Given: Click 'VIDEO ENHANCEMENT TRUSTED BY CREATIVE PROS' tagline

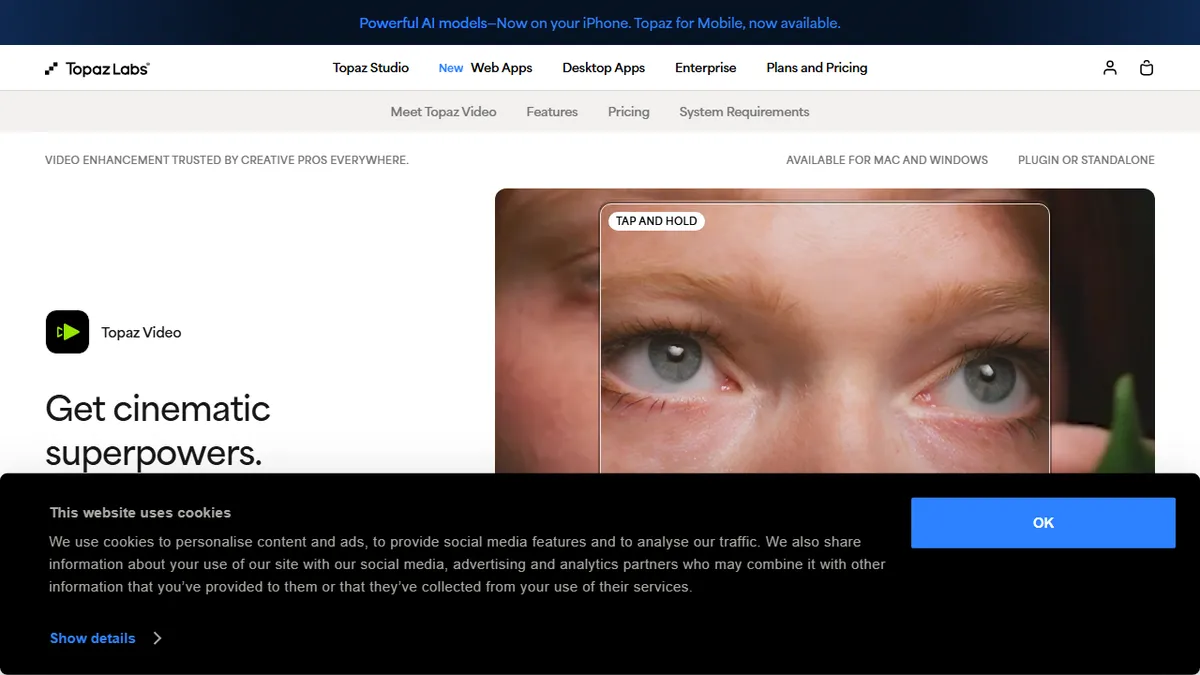Looking at the screenshot, I should pos(227,160).
